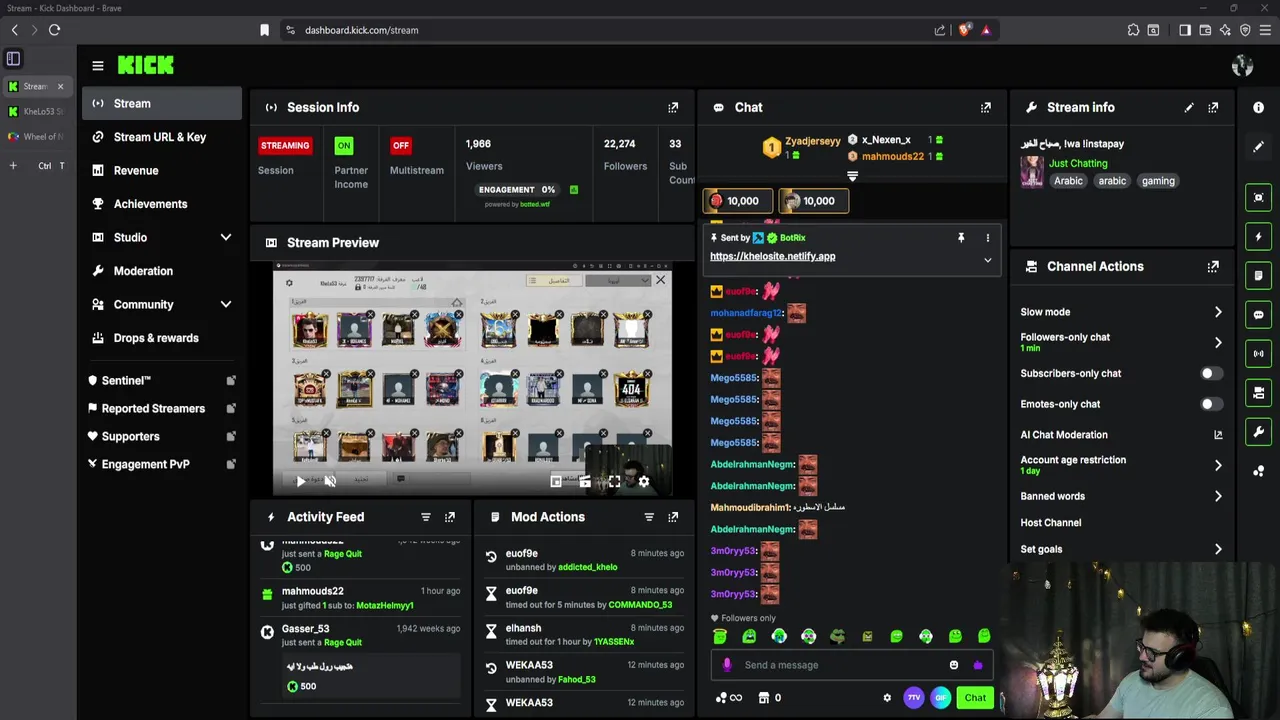
Task: Open the hamburger menu beside the KICK logo
Action: click(x=98, y=66)
